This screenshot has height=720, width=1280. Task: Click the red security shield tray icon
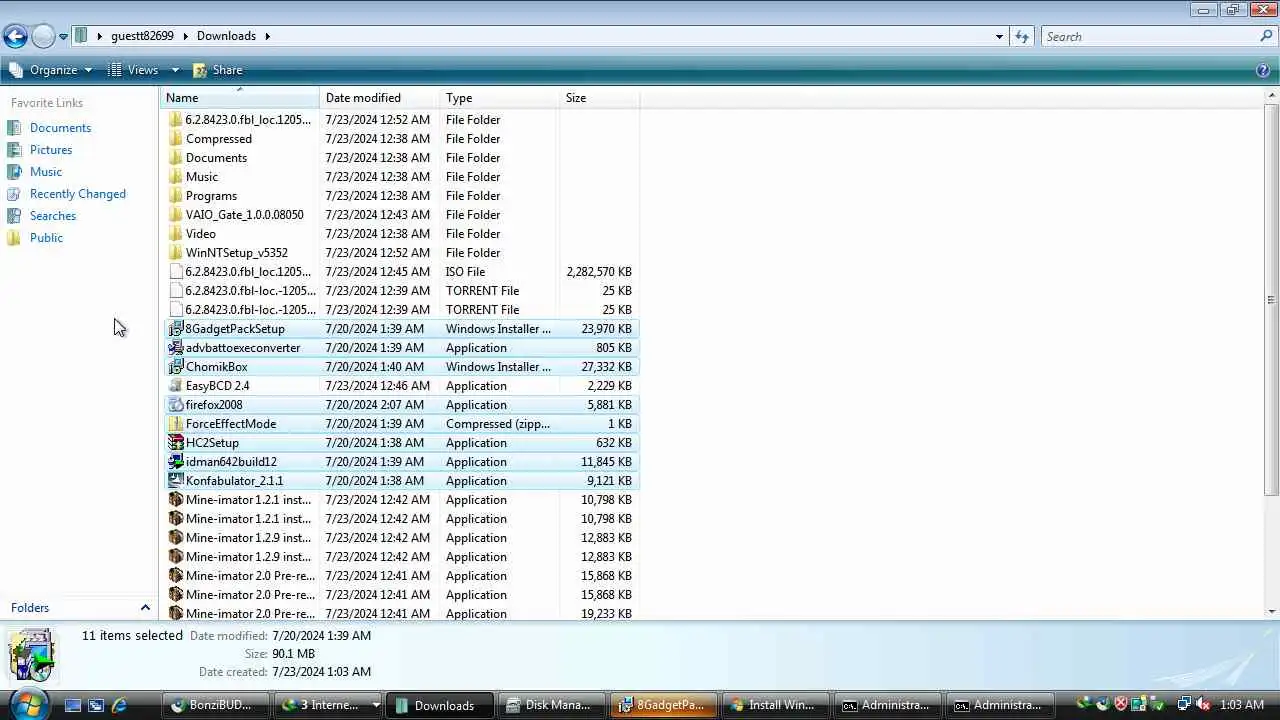click(1121, 705)
